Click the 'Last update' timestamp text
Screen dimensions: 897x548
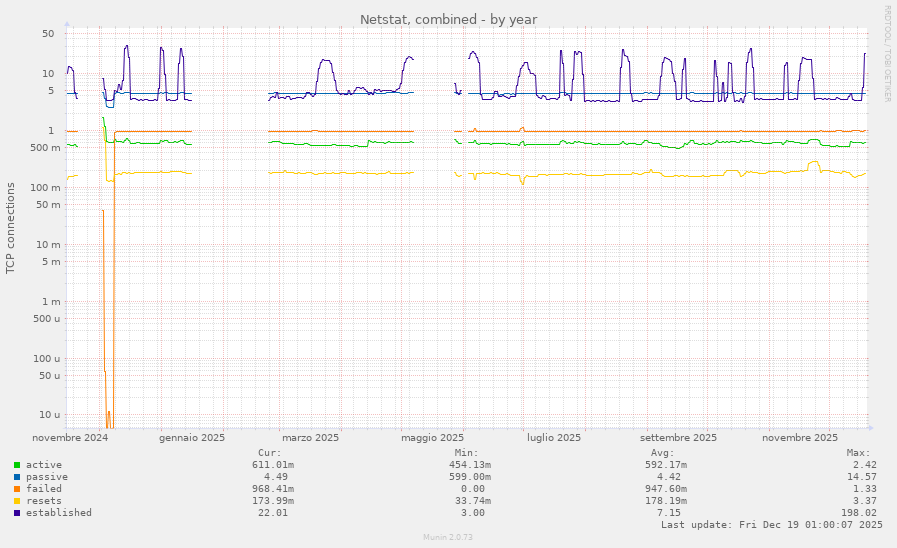click(772, 525)
